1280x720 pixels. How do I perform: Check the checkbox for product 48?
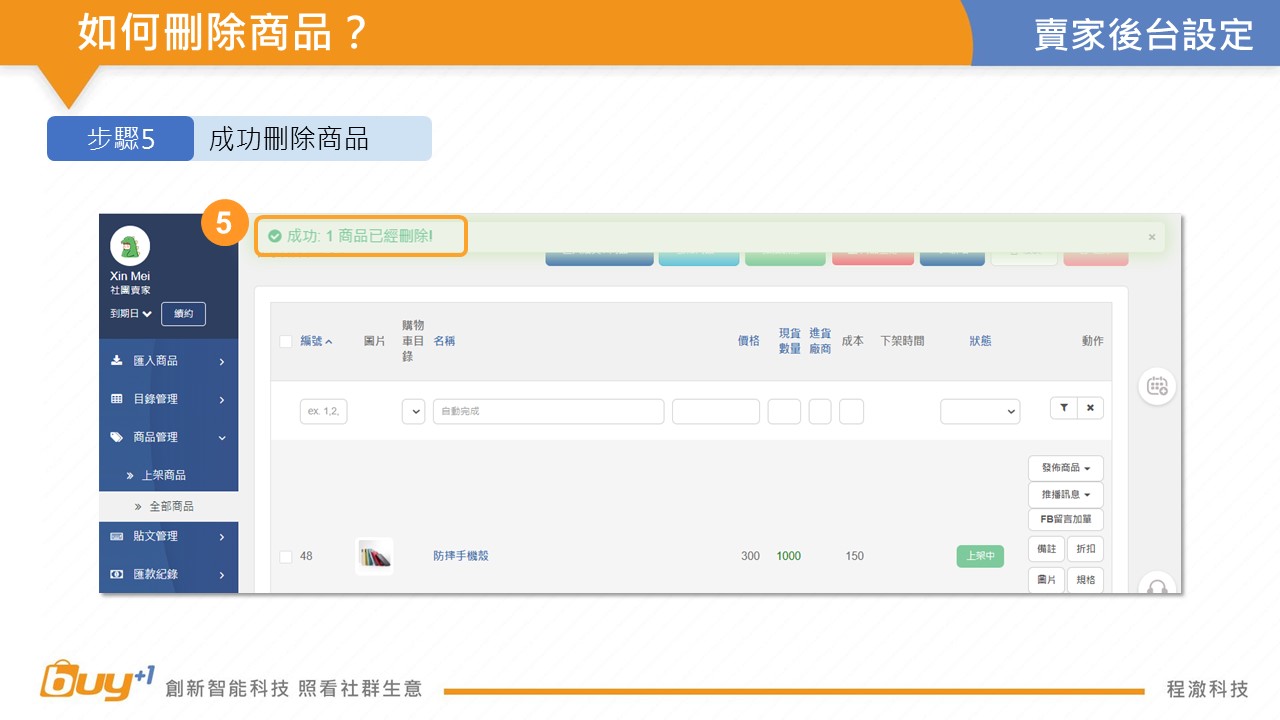(x=286, y=557)
